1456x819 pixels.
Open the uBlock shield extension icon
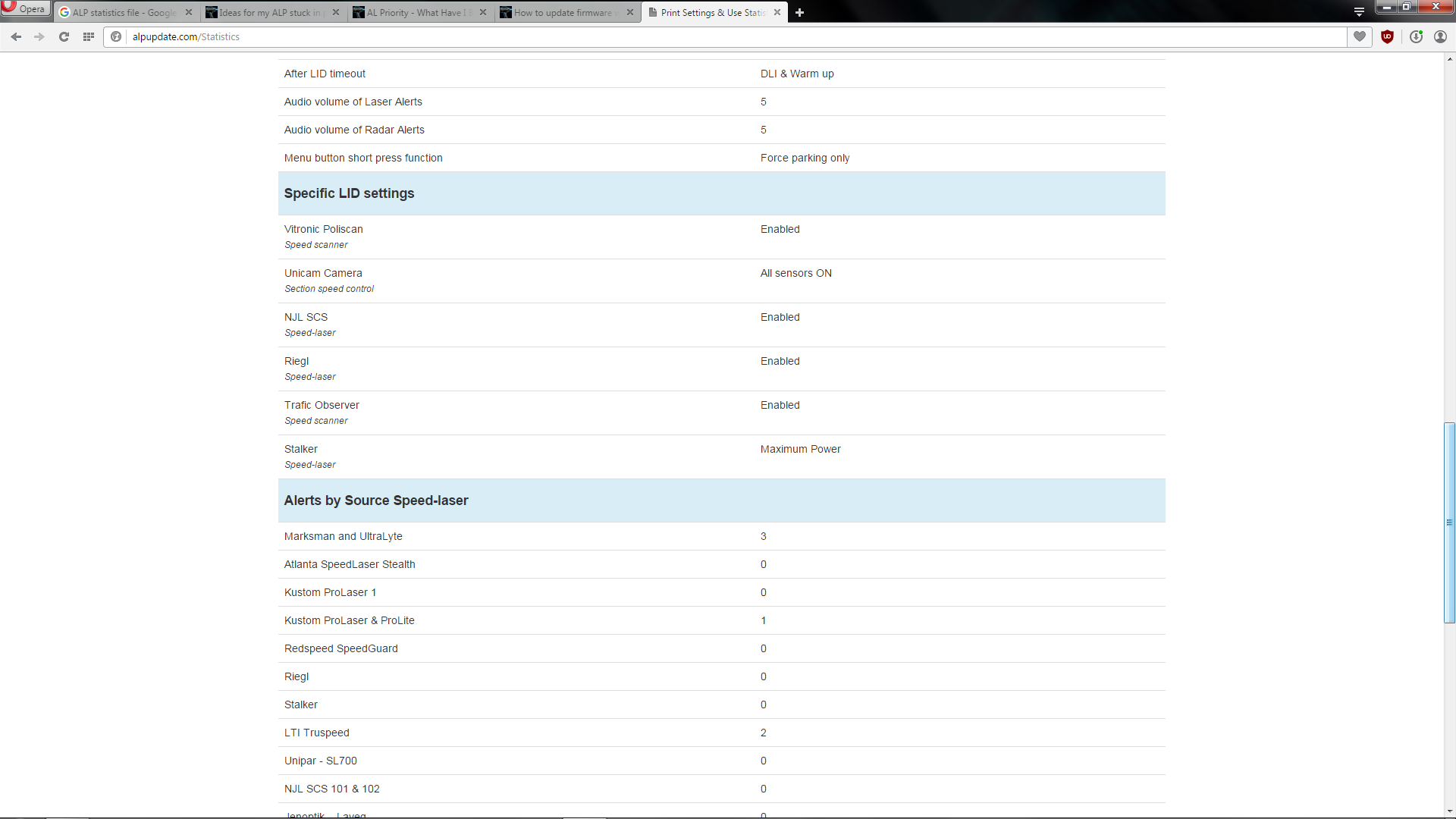click(x=1388, y=36)
